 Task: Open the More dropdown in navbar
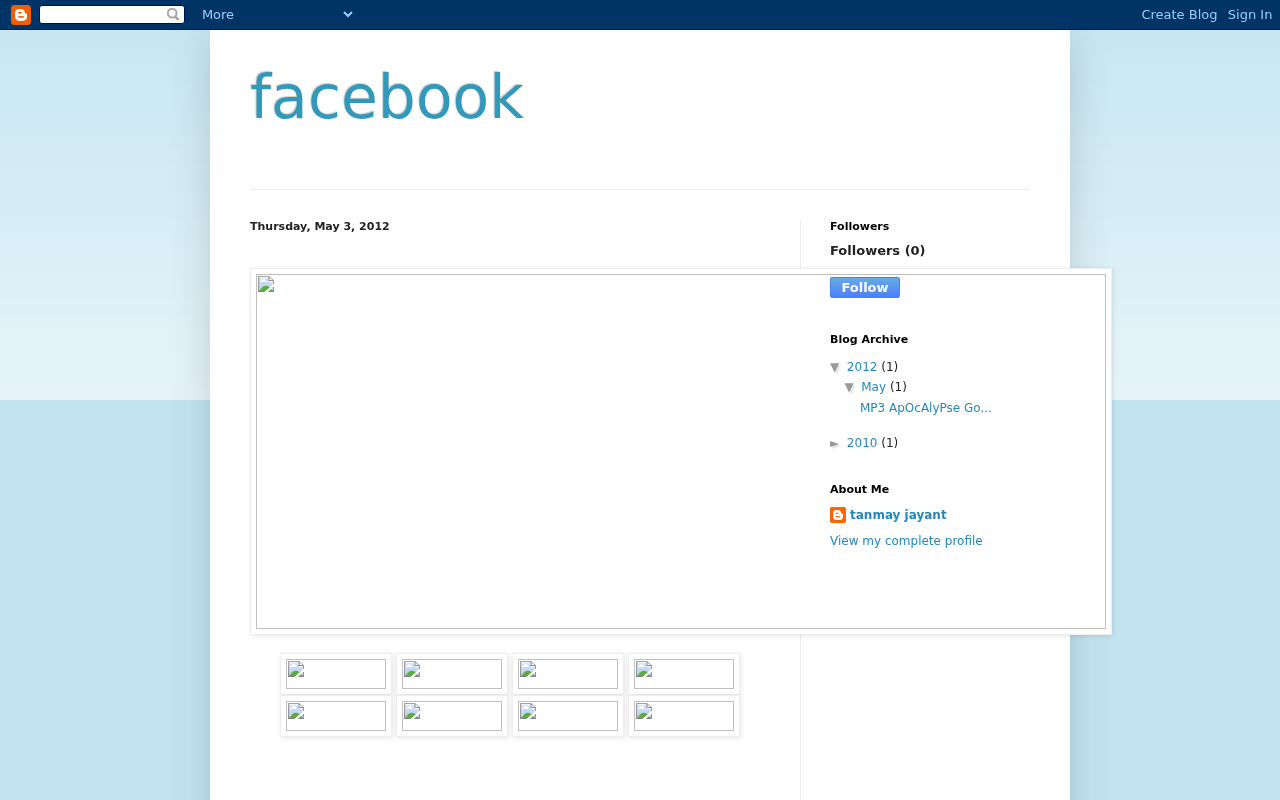(277, 14)
